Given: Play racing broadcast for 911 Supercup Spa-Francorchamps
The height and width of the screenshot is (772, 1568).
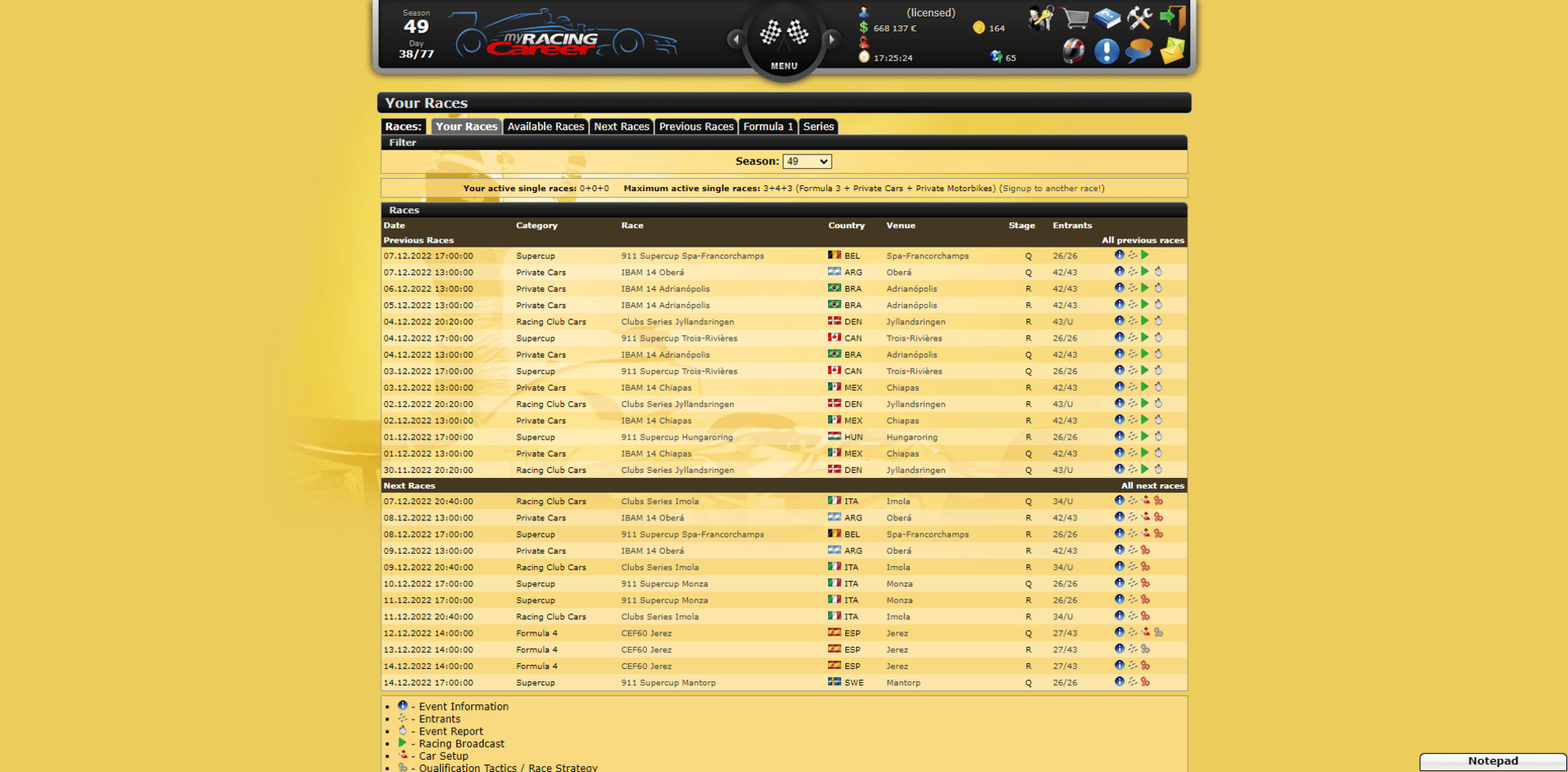Looking at the screenshot, I should (1145, 255).
